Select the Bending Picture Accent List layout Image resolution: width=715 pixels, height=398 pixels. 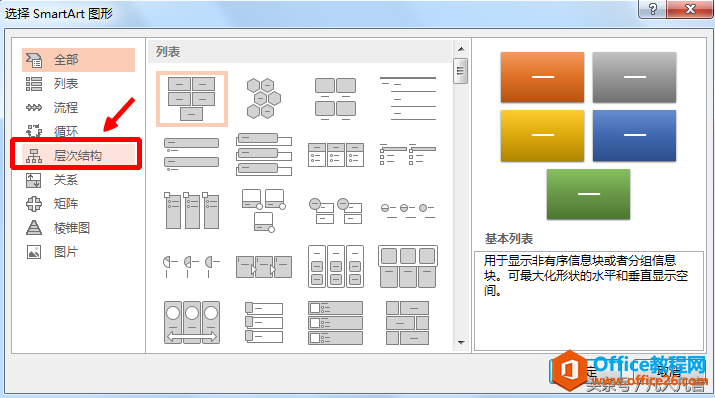coord(264,210)
